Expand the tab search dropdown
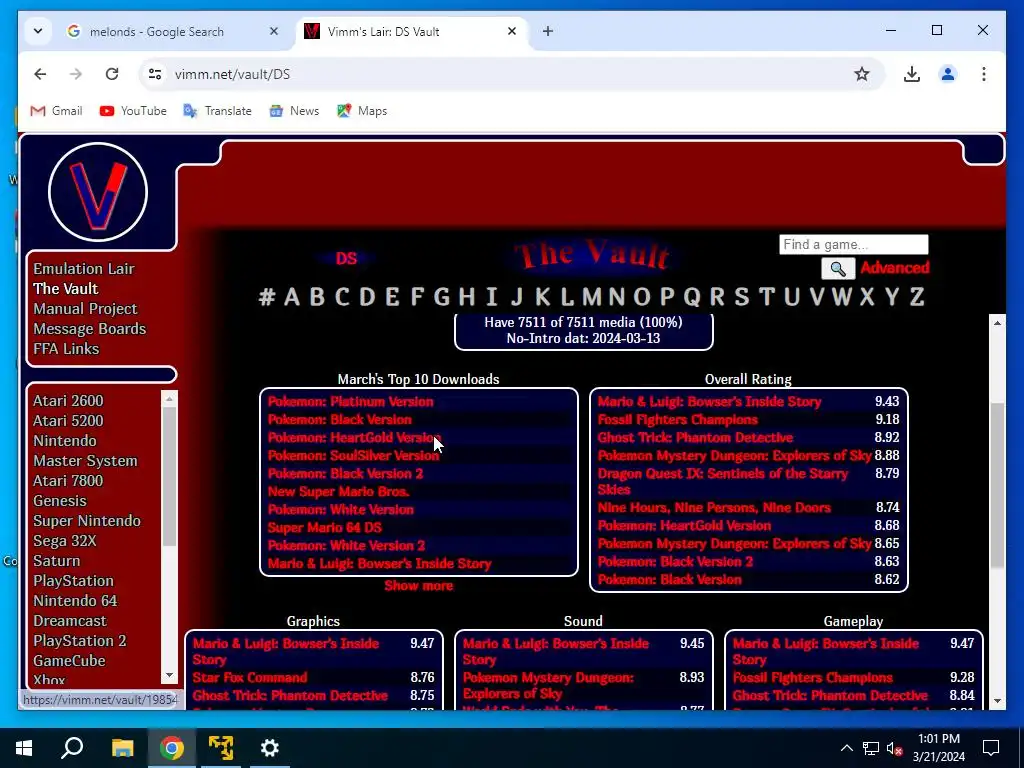 click(38, 31)
